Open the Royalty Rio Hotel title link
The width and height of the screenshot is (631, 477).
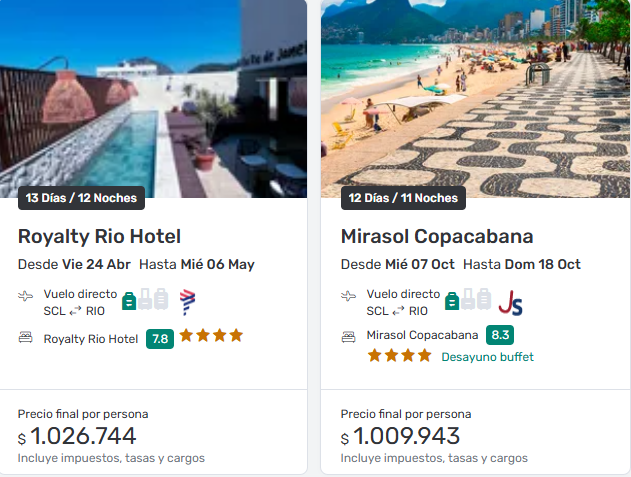point(99,237)
